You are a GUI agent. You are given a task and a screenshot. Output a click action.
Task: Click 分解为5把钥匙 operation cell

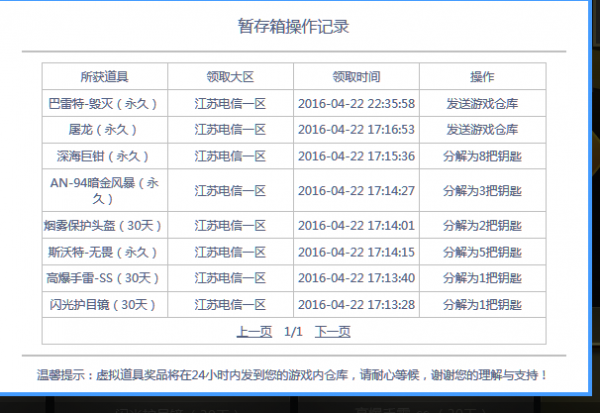pyautogui.click(x=482, y=252)
